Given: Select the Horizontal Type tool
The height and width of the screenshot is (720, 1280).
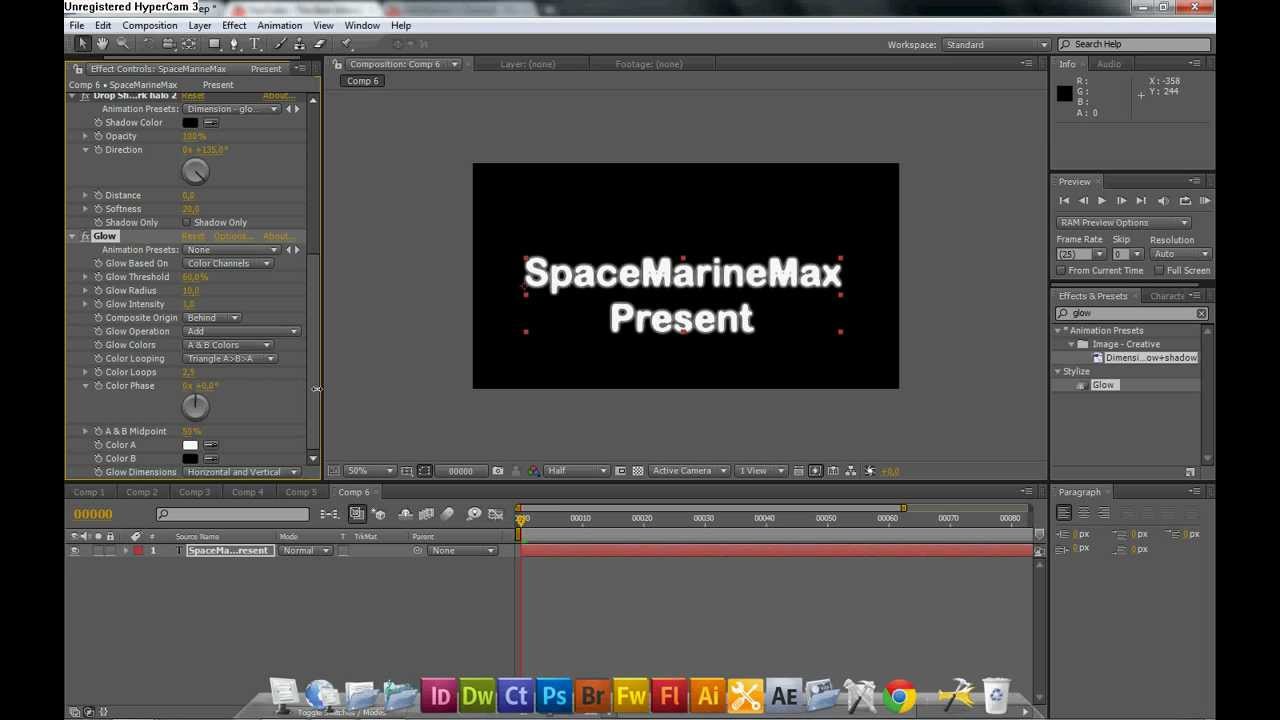Looking at the screenshot, I should click(x=255, y=44).
